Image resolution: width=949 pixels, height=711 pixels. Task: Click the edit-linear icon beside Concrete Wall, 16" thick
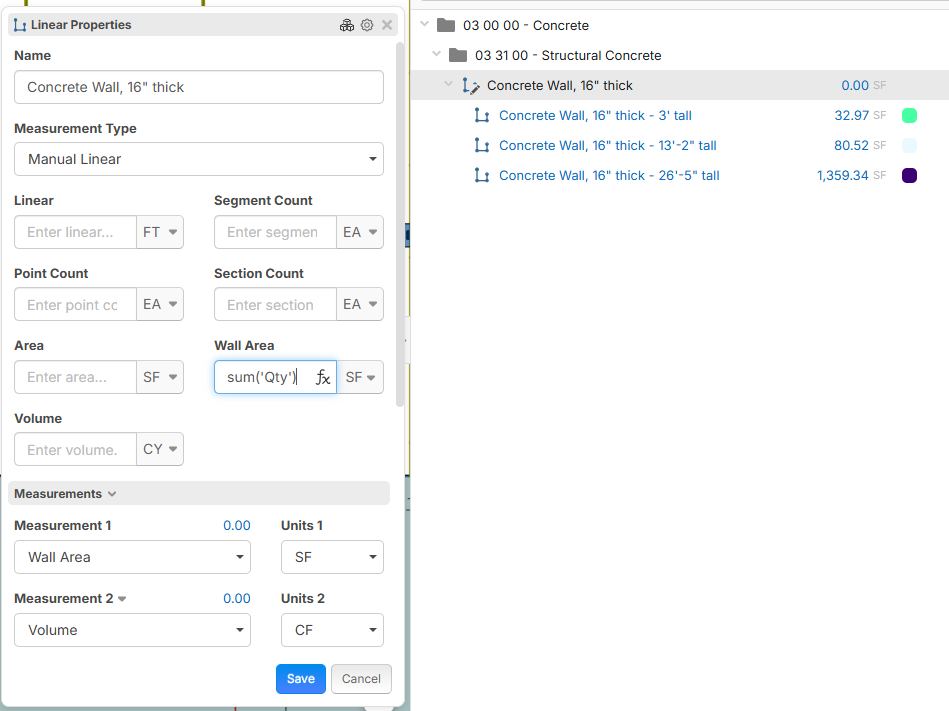pos(471,86)
